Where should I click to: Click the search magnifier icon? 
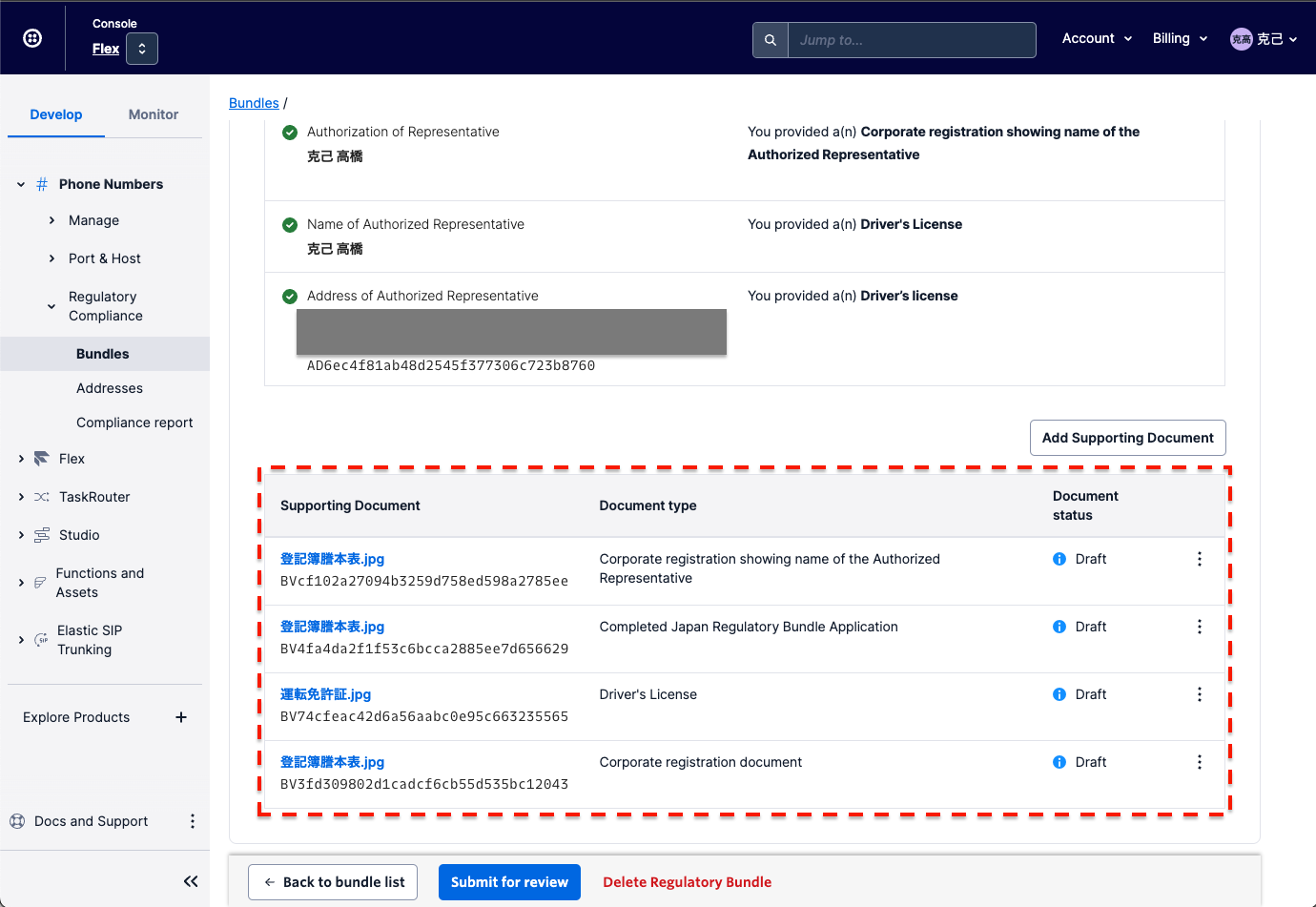click(771, 40)
